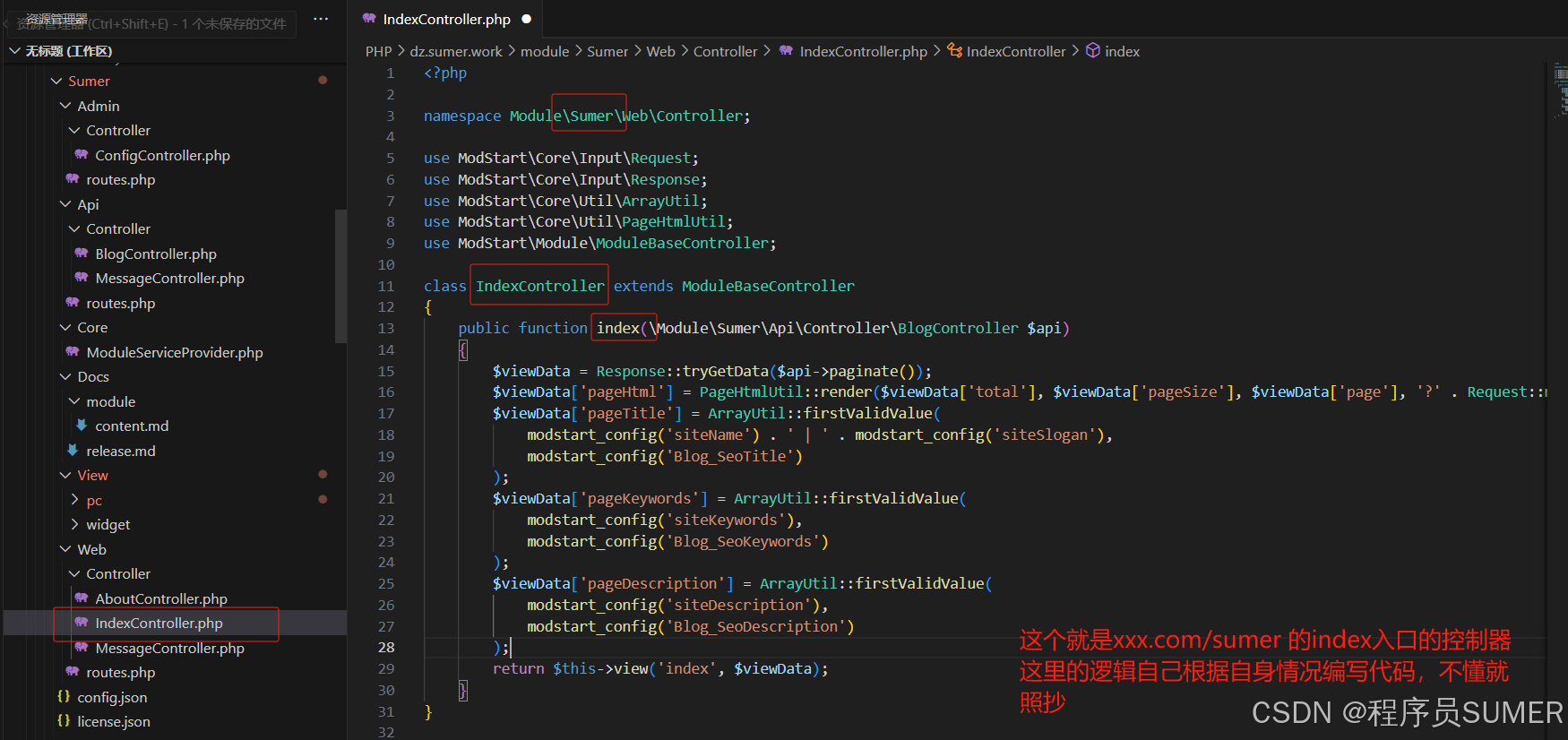Open license.json file

coord(114,721)
